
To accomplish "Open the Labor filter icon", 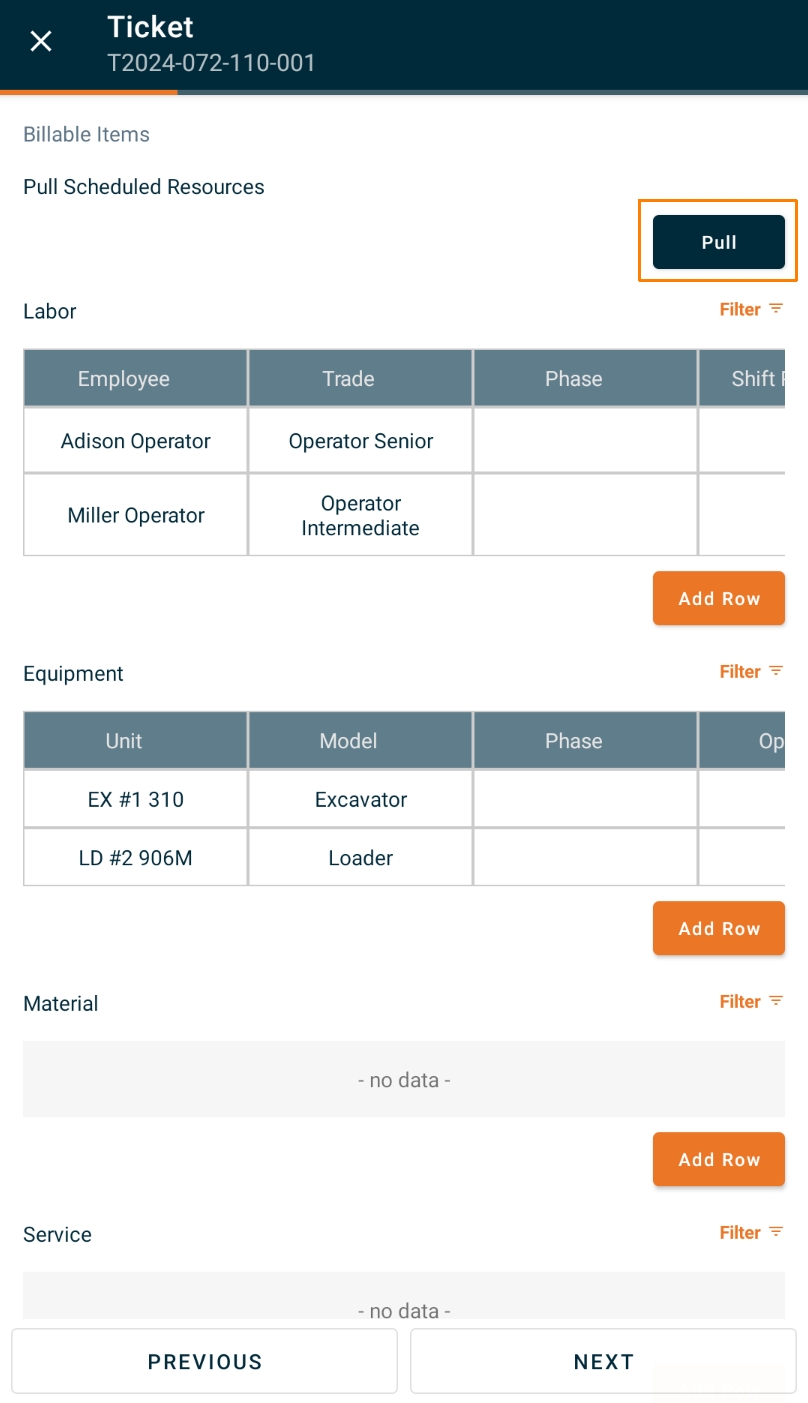I will pyautogui.click(x=776, y=309).
